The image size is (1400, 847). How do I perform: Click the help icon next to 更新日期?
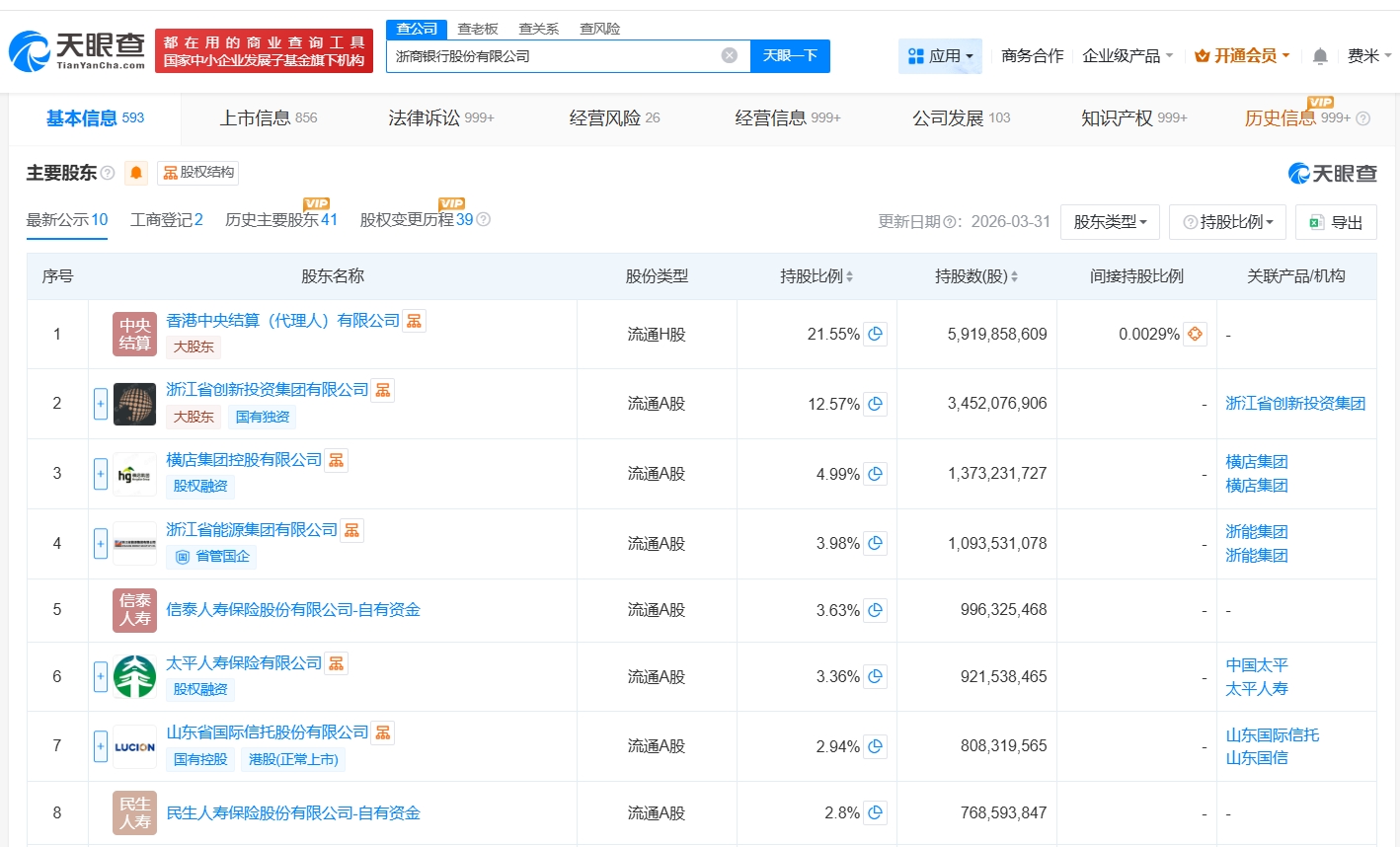pyautogui.click(x=949, y=222)
